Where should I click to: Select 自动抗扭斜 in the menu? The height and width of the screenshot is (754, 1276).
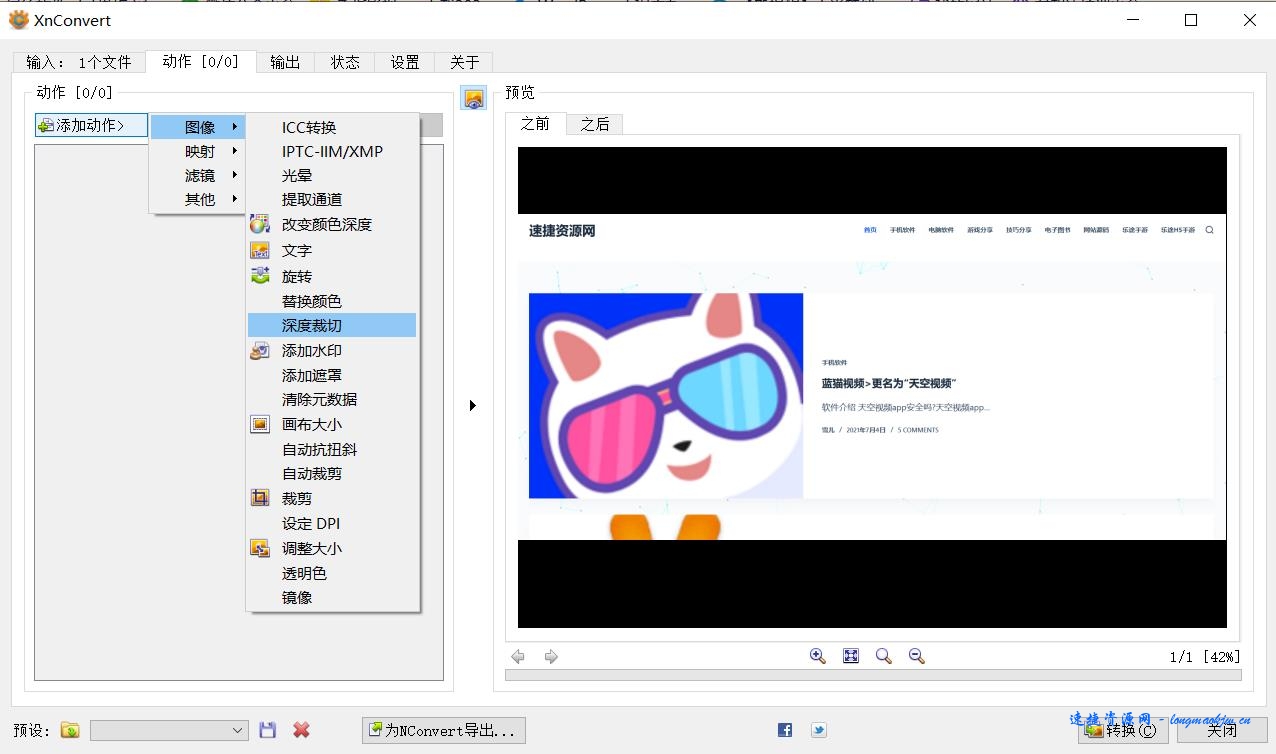click(332, 450)
